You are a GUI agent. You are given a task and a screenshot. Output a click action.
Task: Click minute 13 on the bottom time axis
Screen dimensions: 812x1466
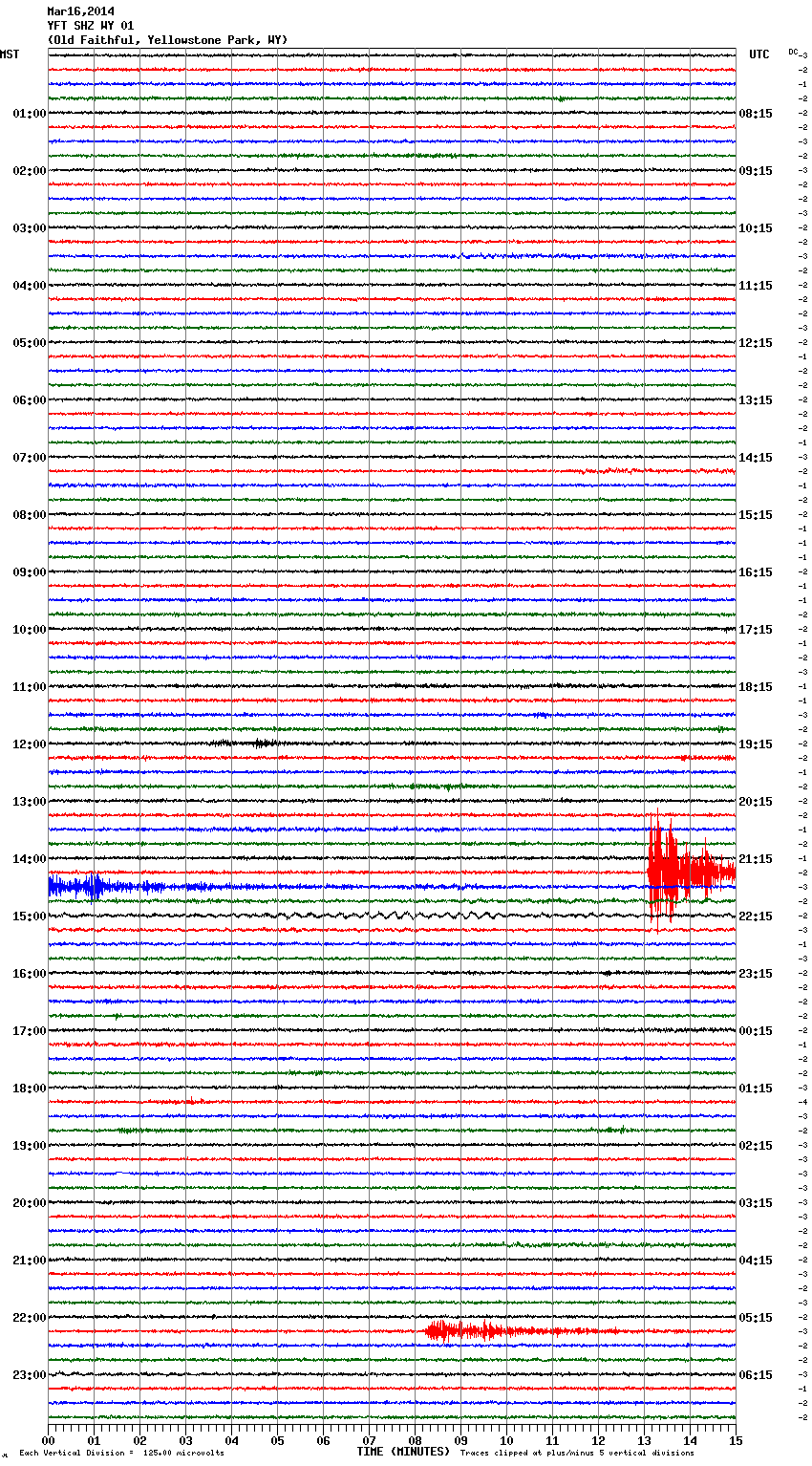tap(644, 1440)
